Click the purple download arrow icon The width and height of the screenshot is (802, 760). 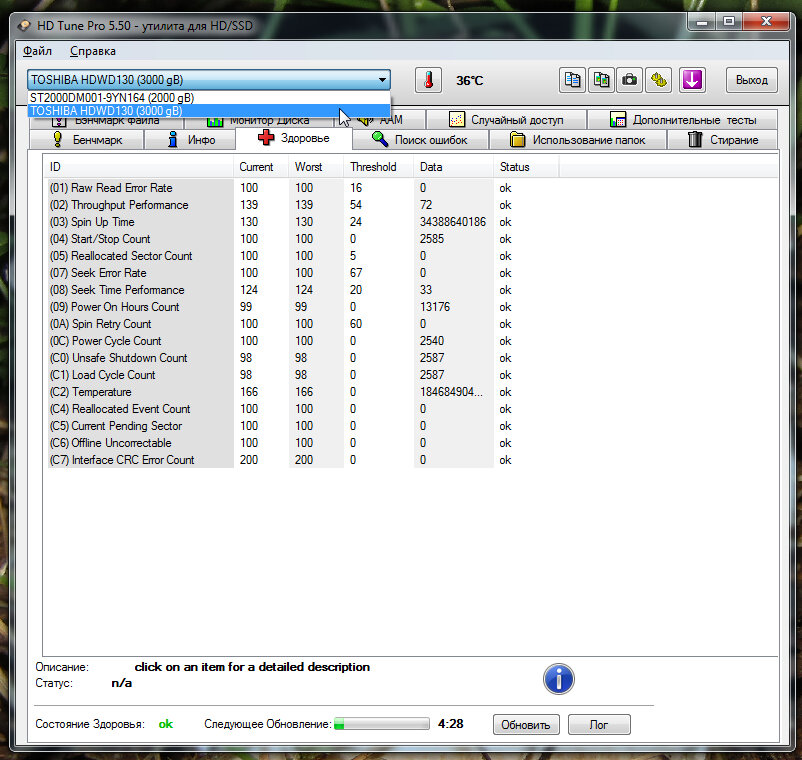[693, 80]
